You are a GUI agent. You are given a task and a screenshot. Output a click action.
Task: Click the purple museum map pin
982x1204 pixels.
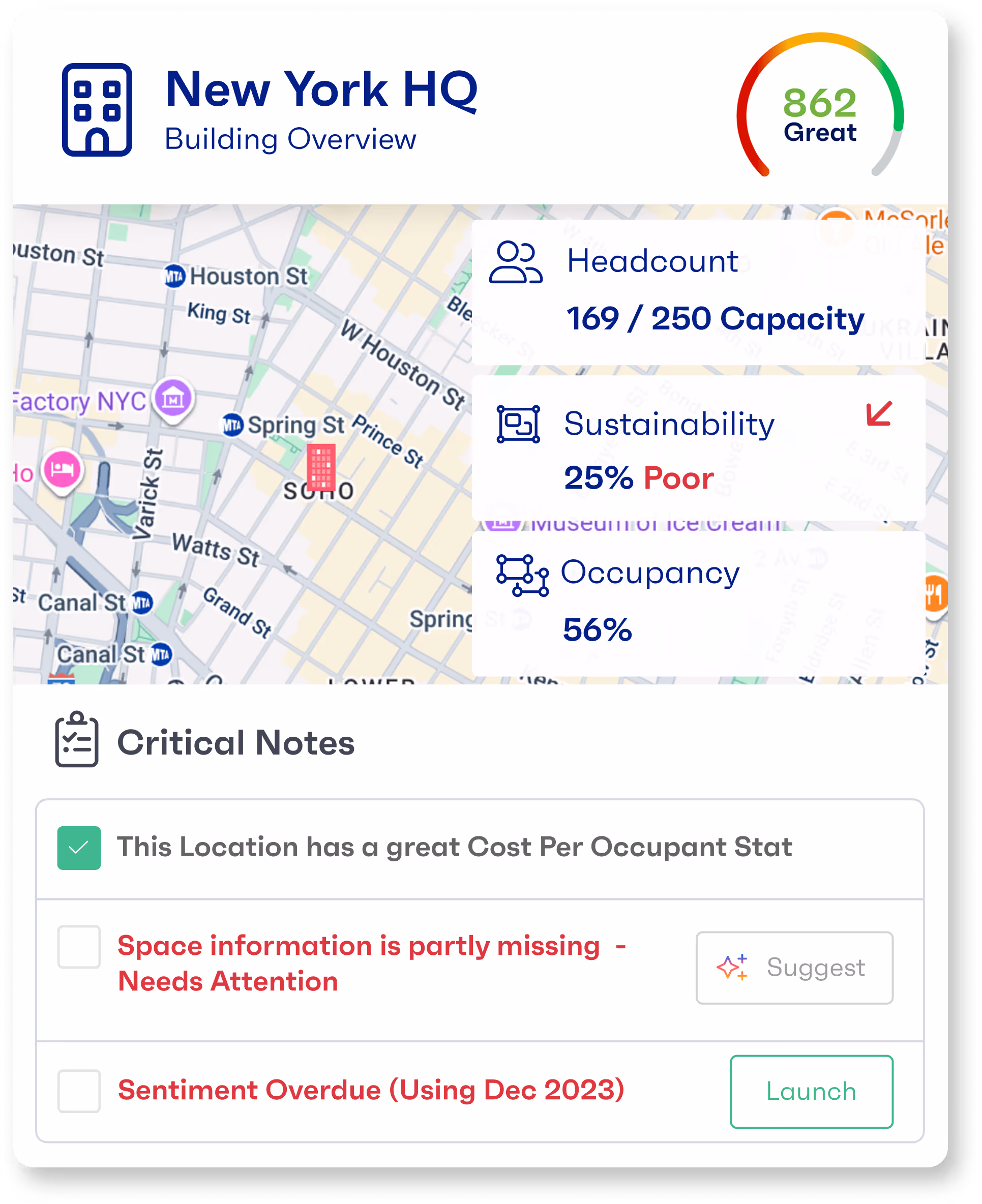(173, 399)
